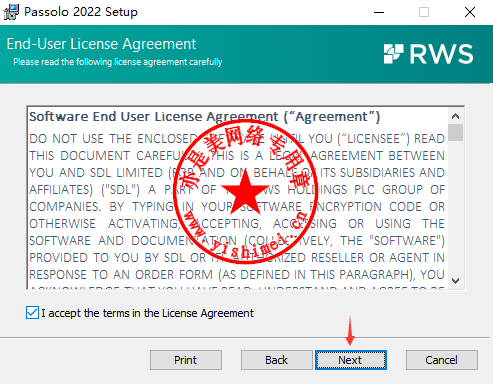The image size is (493, 384).
Task: Click the Software End User License Agreement heading
Action: click(x=204, y=117)
